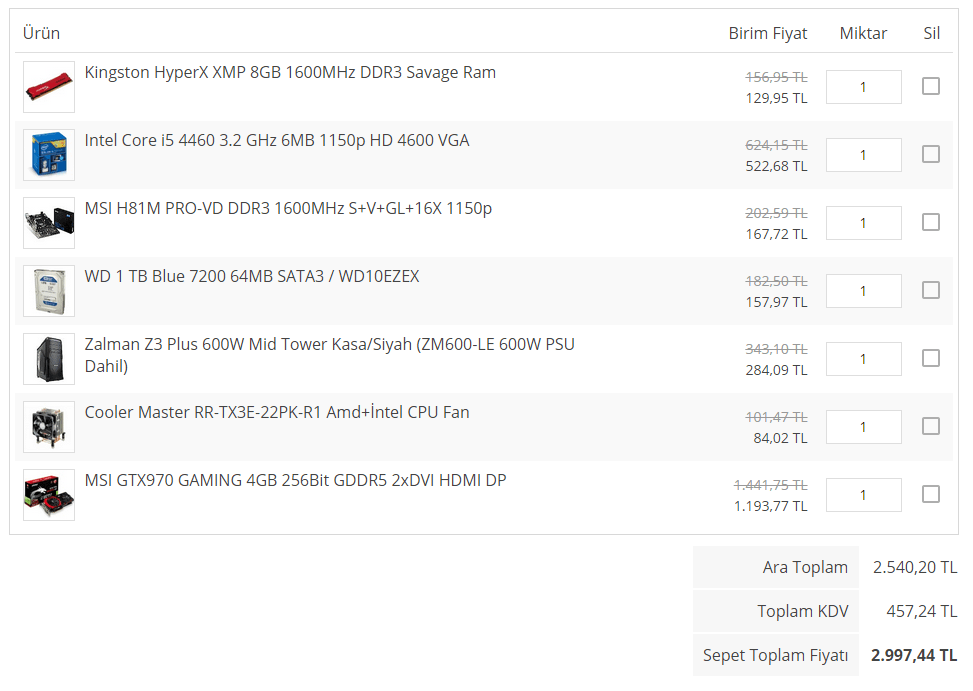
Task: Open WD 1 TB Blue 7200 product link
Action: [252, 277]
